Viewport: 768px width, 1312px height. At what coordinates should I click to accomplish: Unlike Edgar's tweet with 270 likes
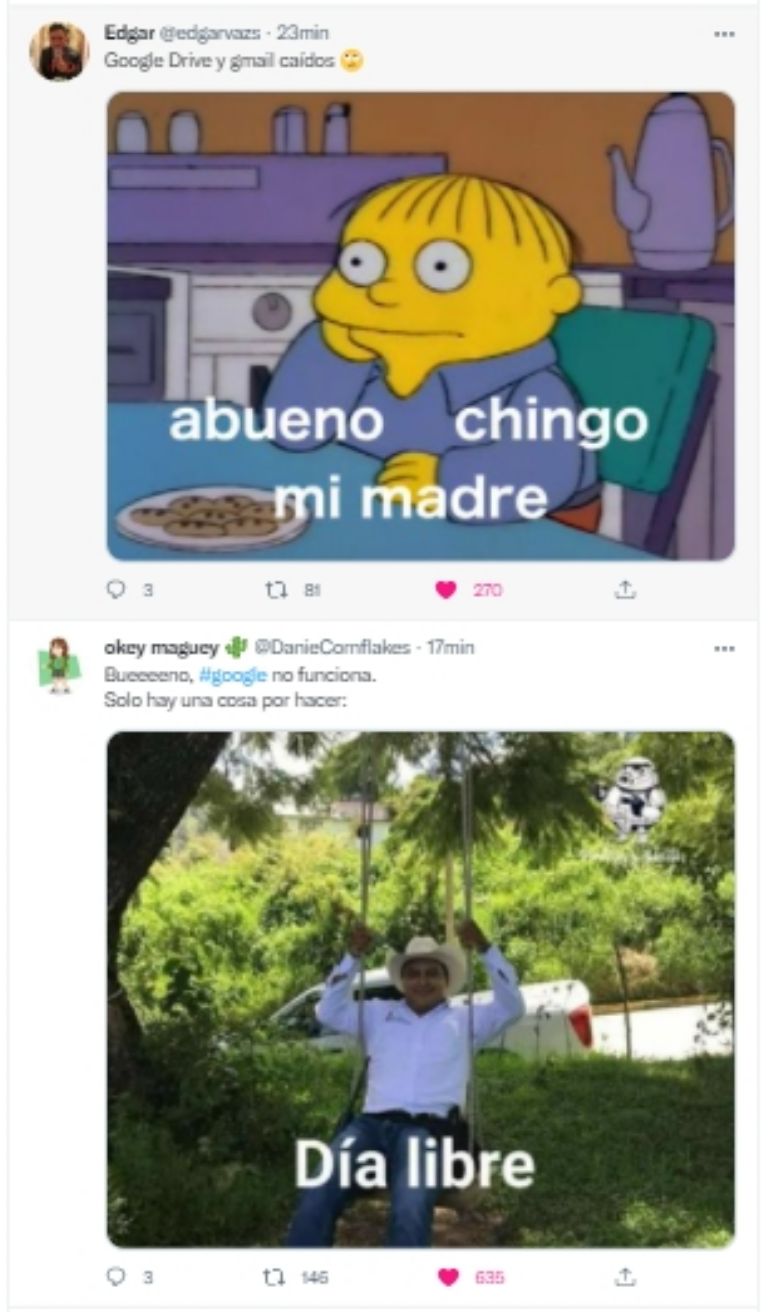(x=446, y=590)
